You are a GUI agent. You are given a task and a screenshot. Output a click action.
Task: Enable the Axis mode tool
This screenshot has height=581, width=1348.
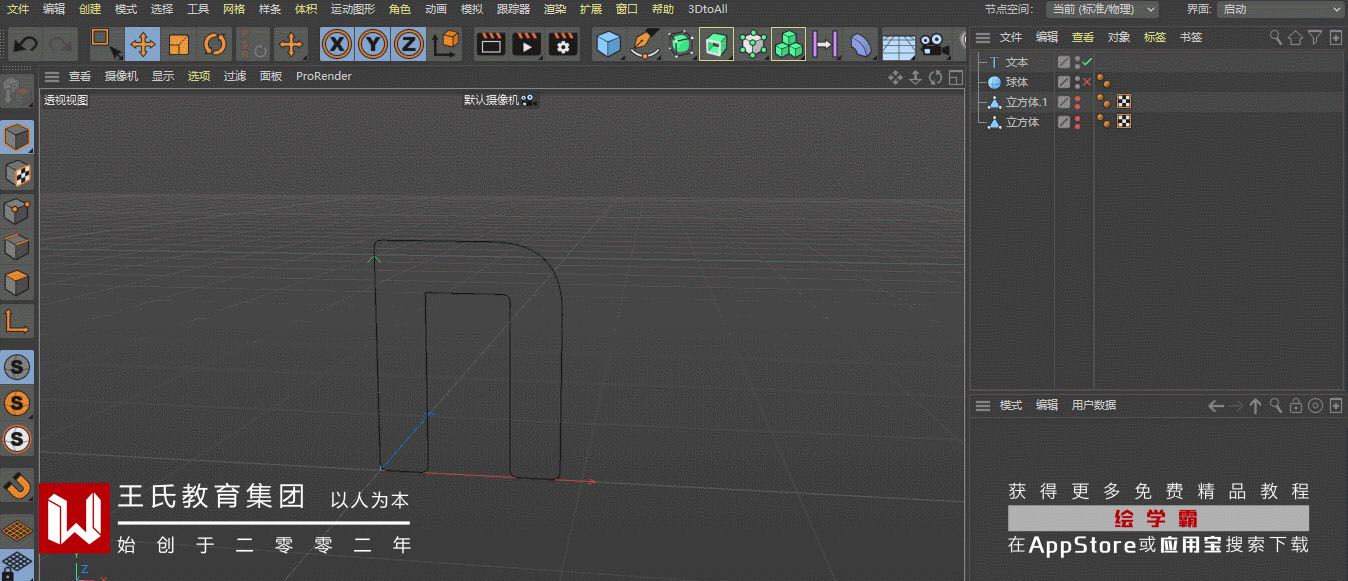17,320
